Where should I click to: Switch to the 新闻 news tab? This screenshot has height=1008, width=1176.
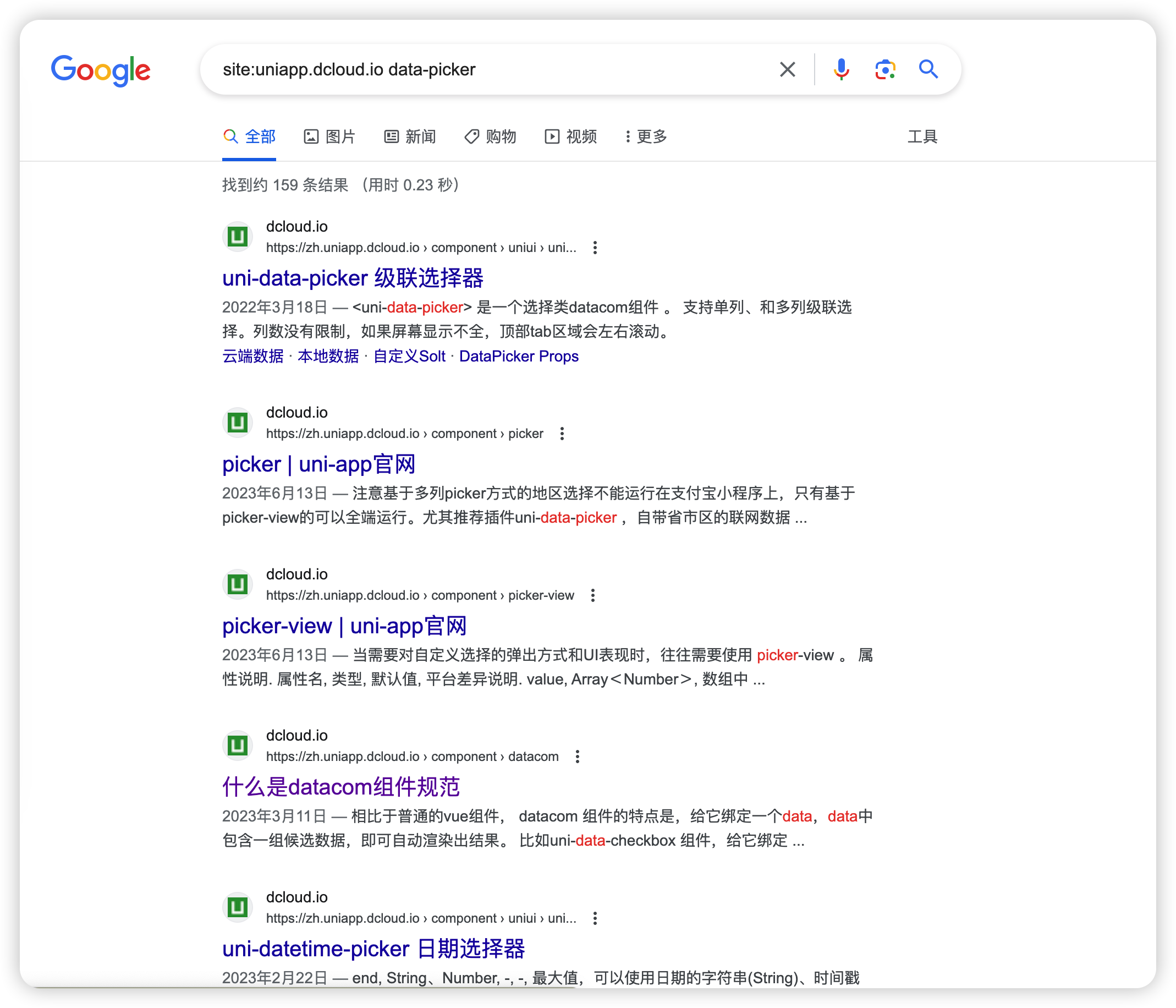[410, 136]
